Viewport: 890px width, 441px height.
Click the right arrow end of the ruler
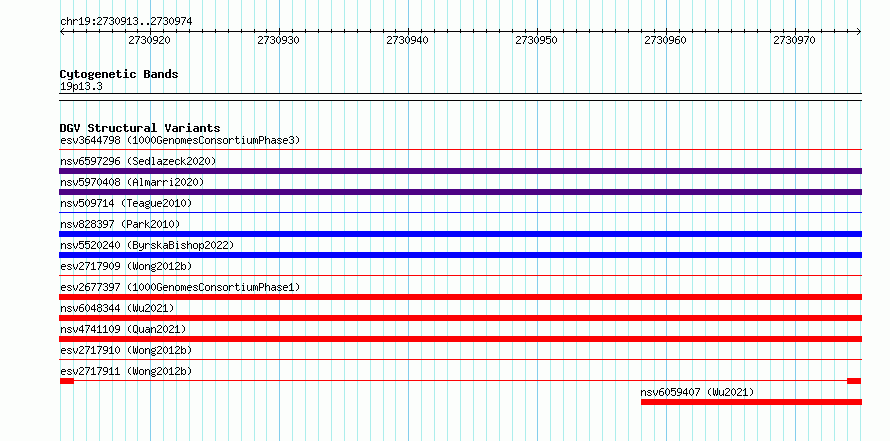(x=859, y=32)
